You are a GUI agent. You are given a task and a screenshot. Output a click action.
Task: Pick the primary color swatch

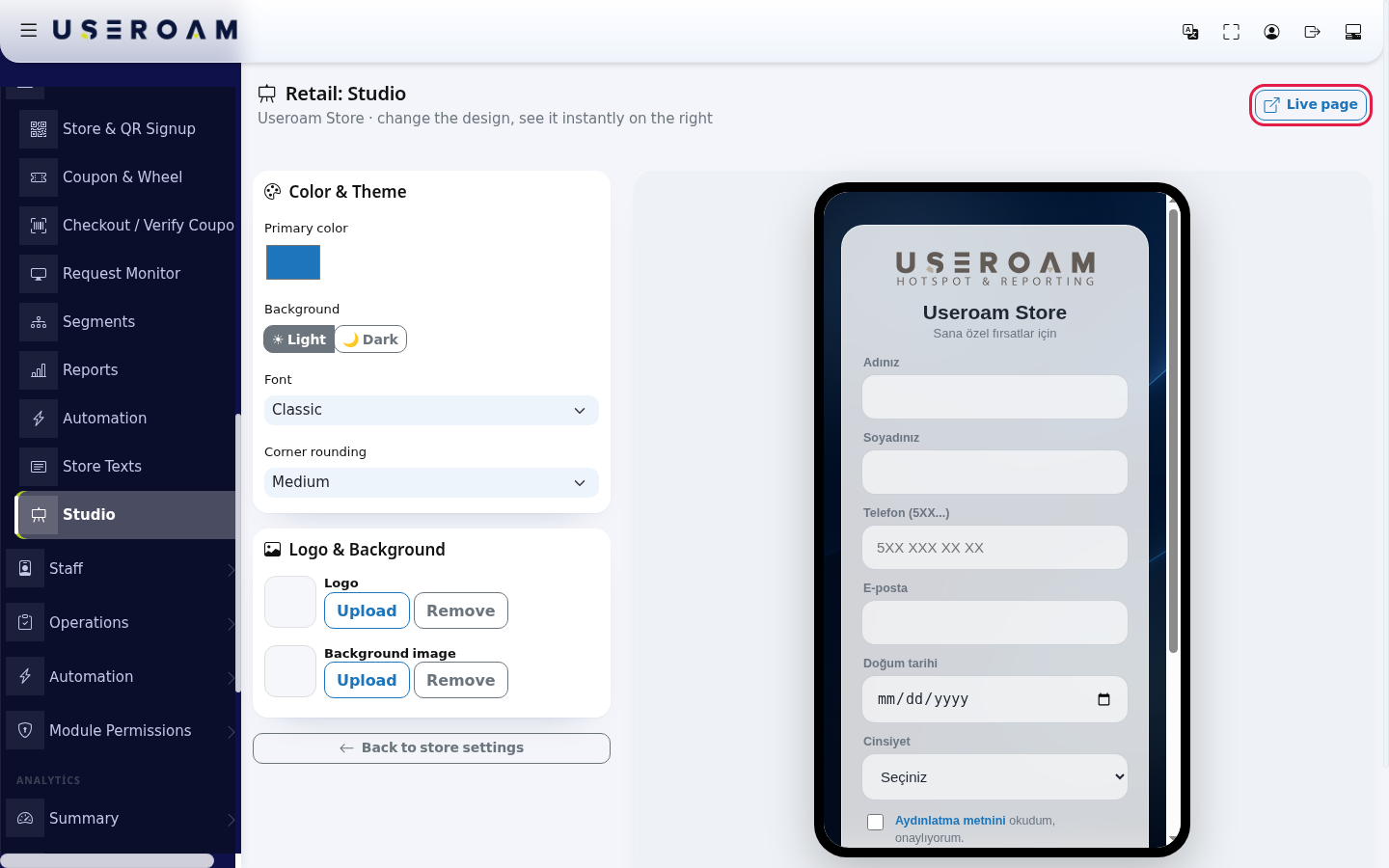(x=293, y=262)
